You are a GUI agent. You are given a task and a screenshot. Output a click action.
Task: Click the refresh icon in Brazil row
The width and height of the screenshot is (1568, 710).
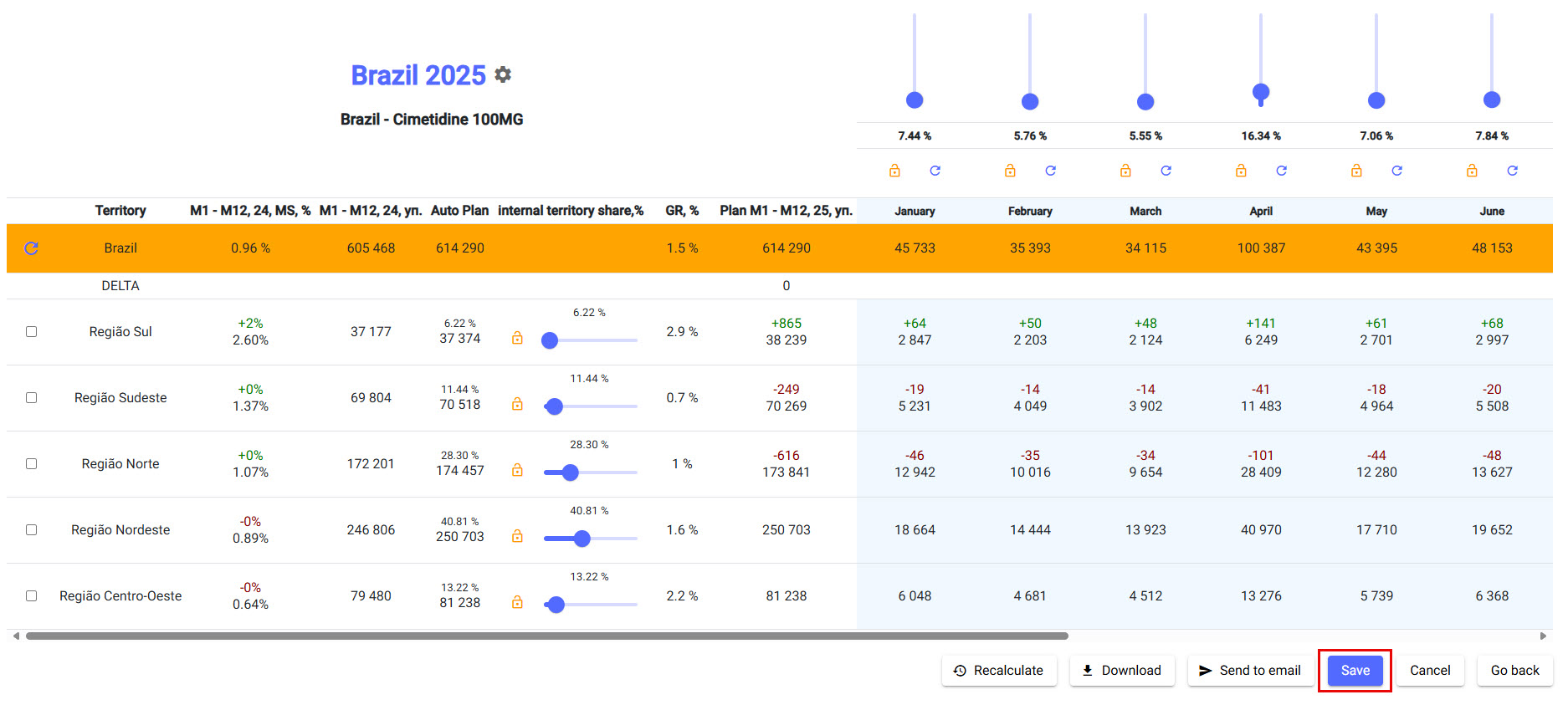click(31, 248)
